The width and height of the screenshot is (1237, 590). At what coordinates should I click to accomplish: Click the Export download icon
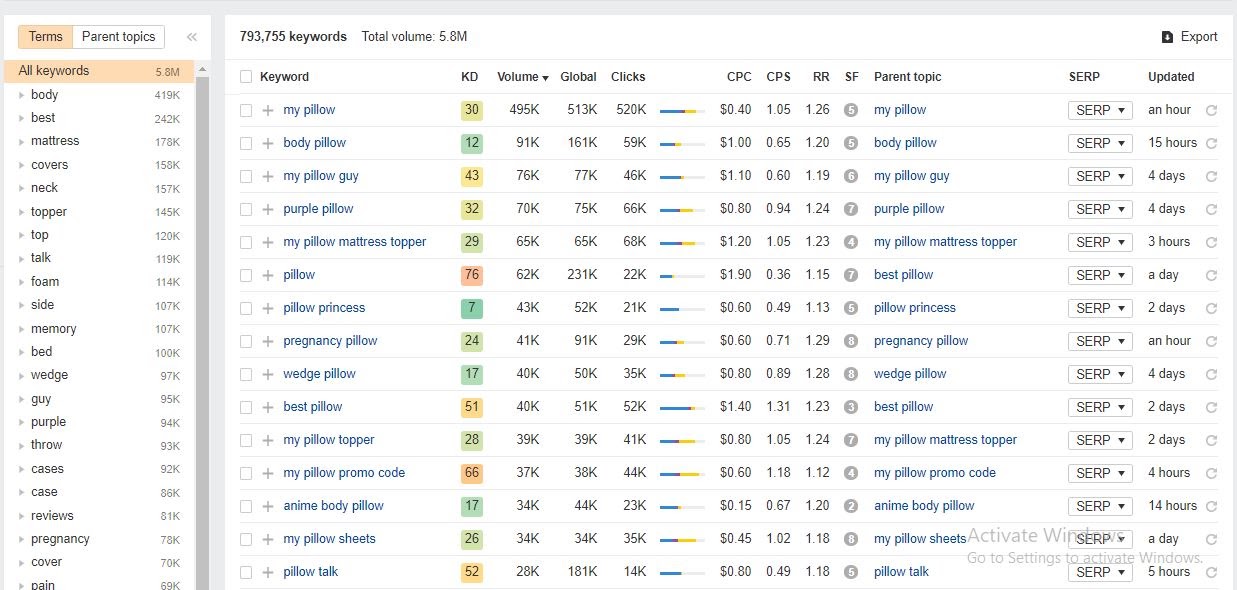pyautogui.click(x=1167, y=37)
